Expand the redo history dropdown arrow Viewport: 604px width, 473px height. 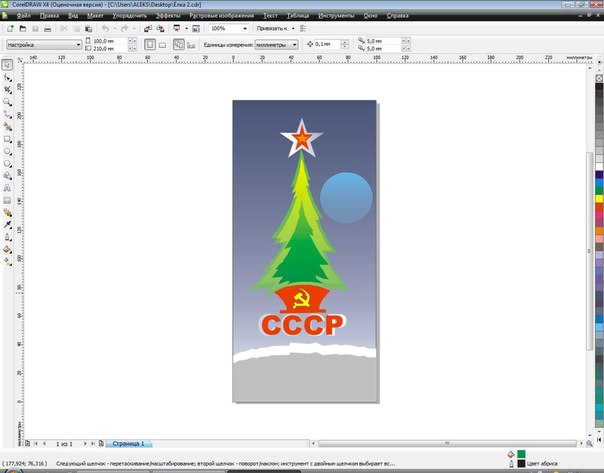[x=134, y=29]
